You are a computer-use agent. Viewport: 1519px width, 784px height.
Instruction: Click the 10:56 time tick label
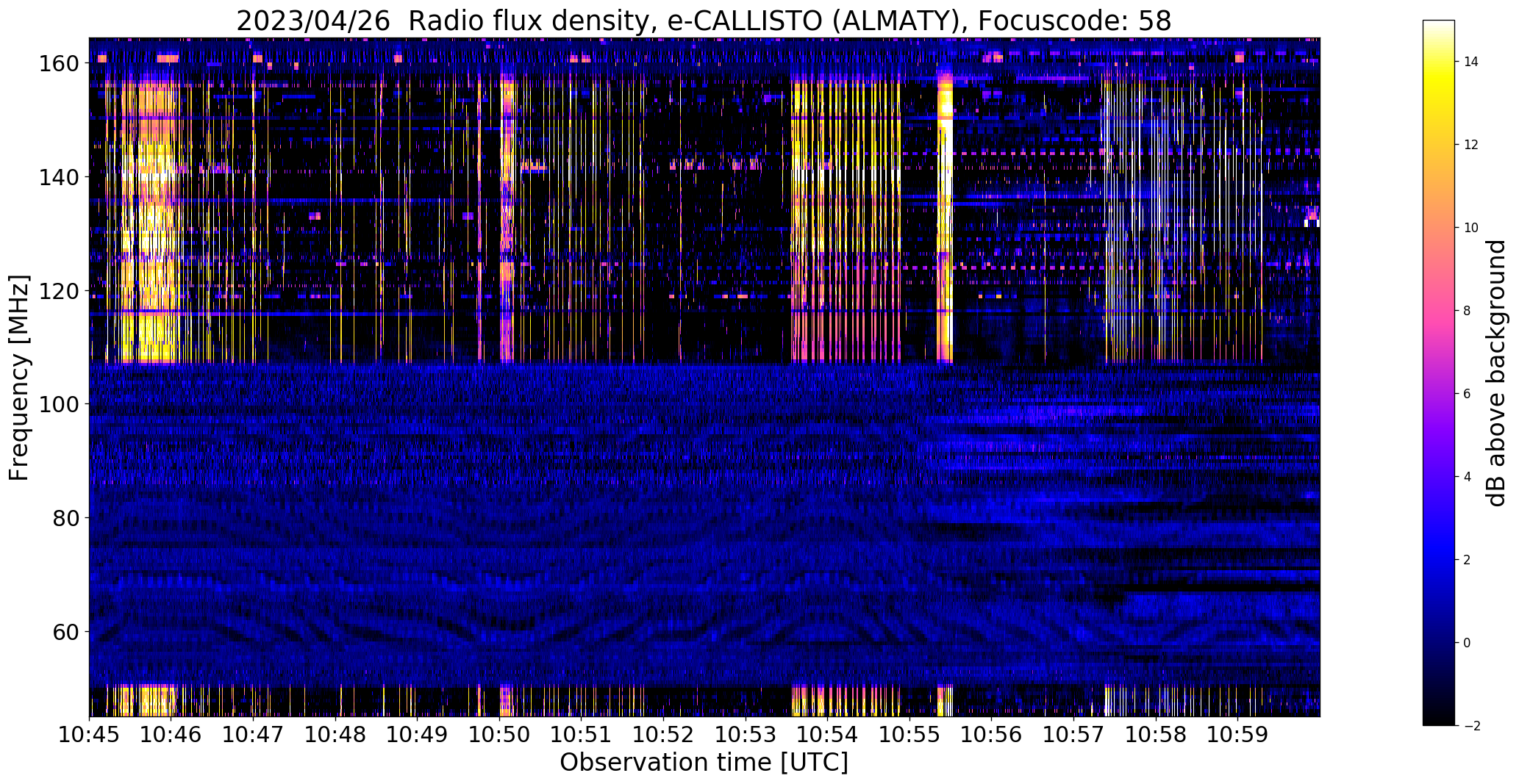[992, 735]
